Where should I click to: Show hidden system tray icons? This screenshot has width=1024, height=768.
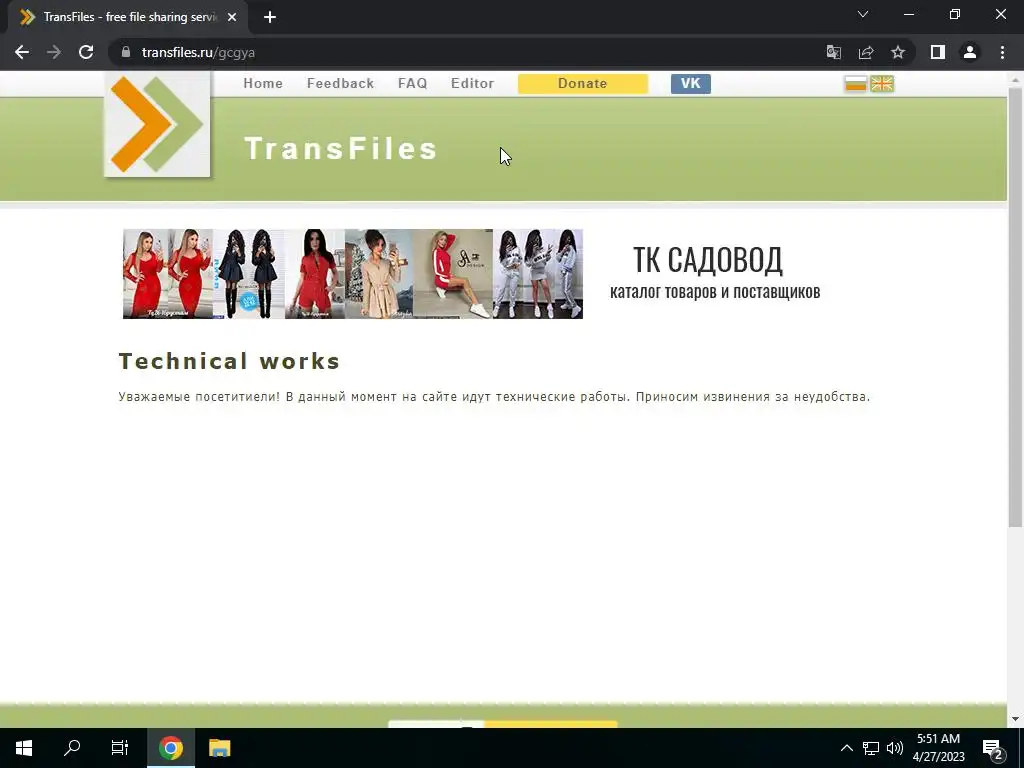click(846, 748)
